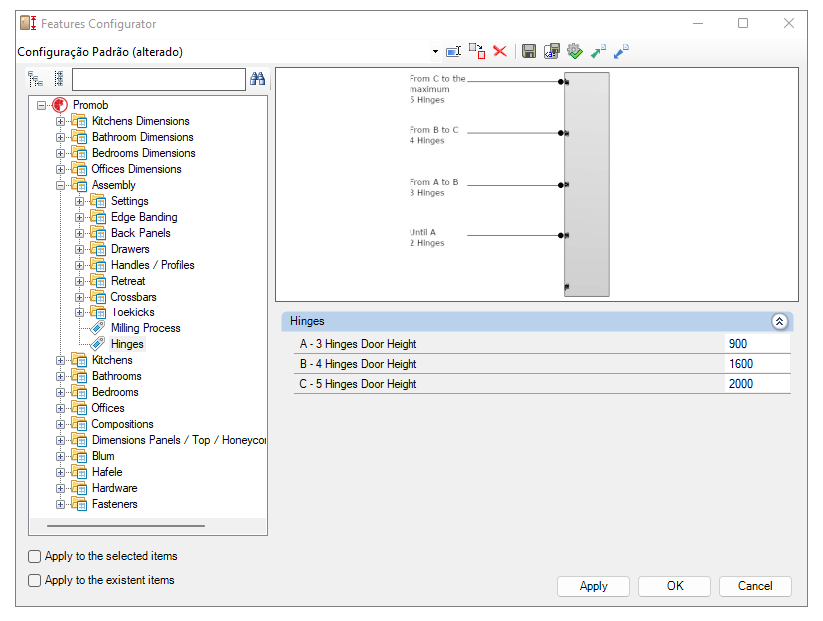Collapse the Promob root node

coord(41,106)
